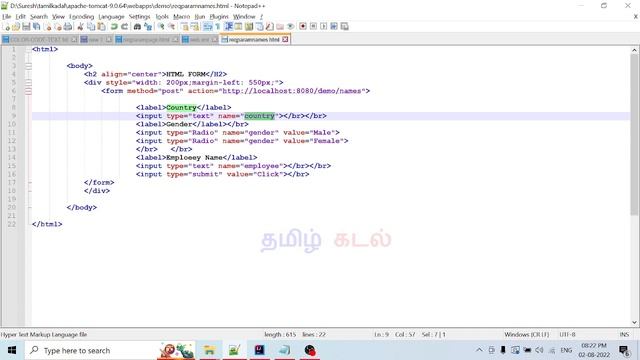Open the Search menu

tap(39, 17)
